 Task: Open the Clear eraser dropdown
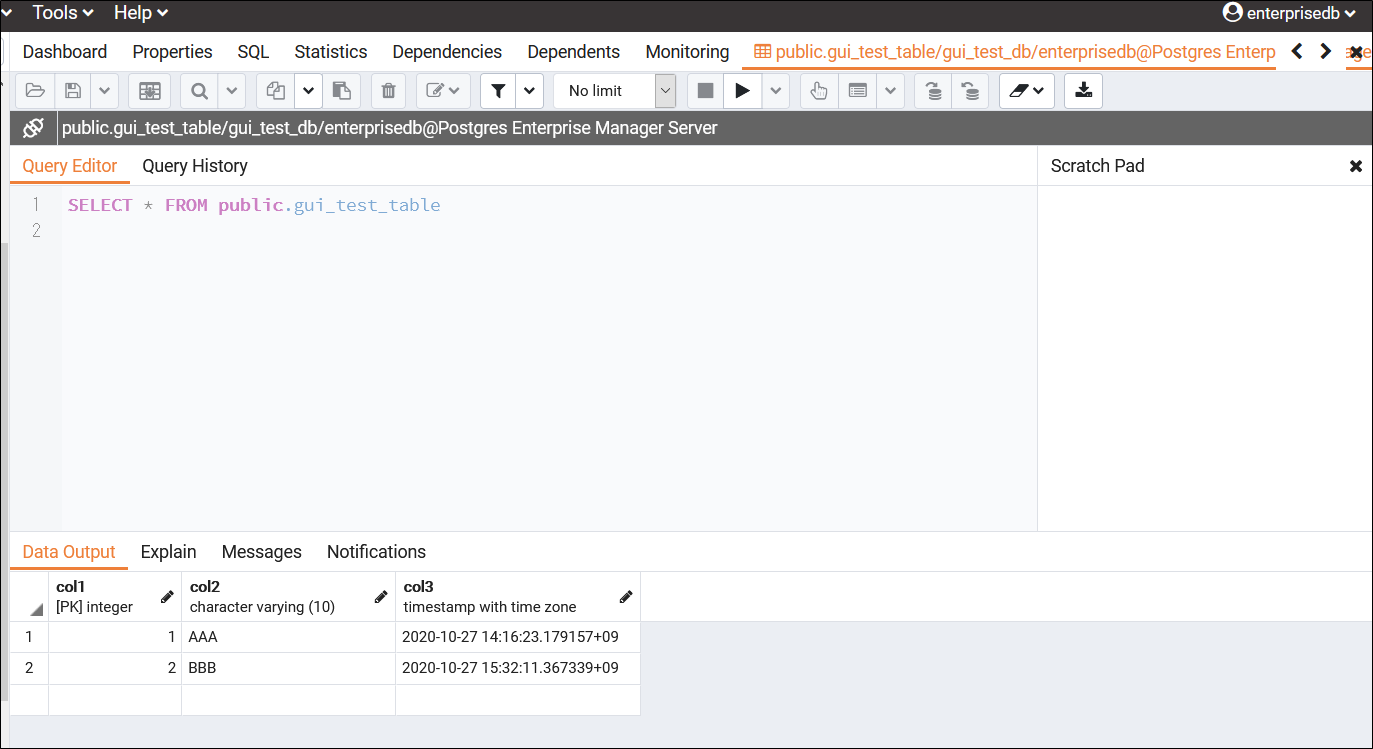[1027, 91]
